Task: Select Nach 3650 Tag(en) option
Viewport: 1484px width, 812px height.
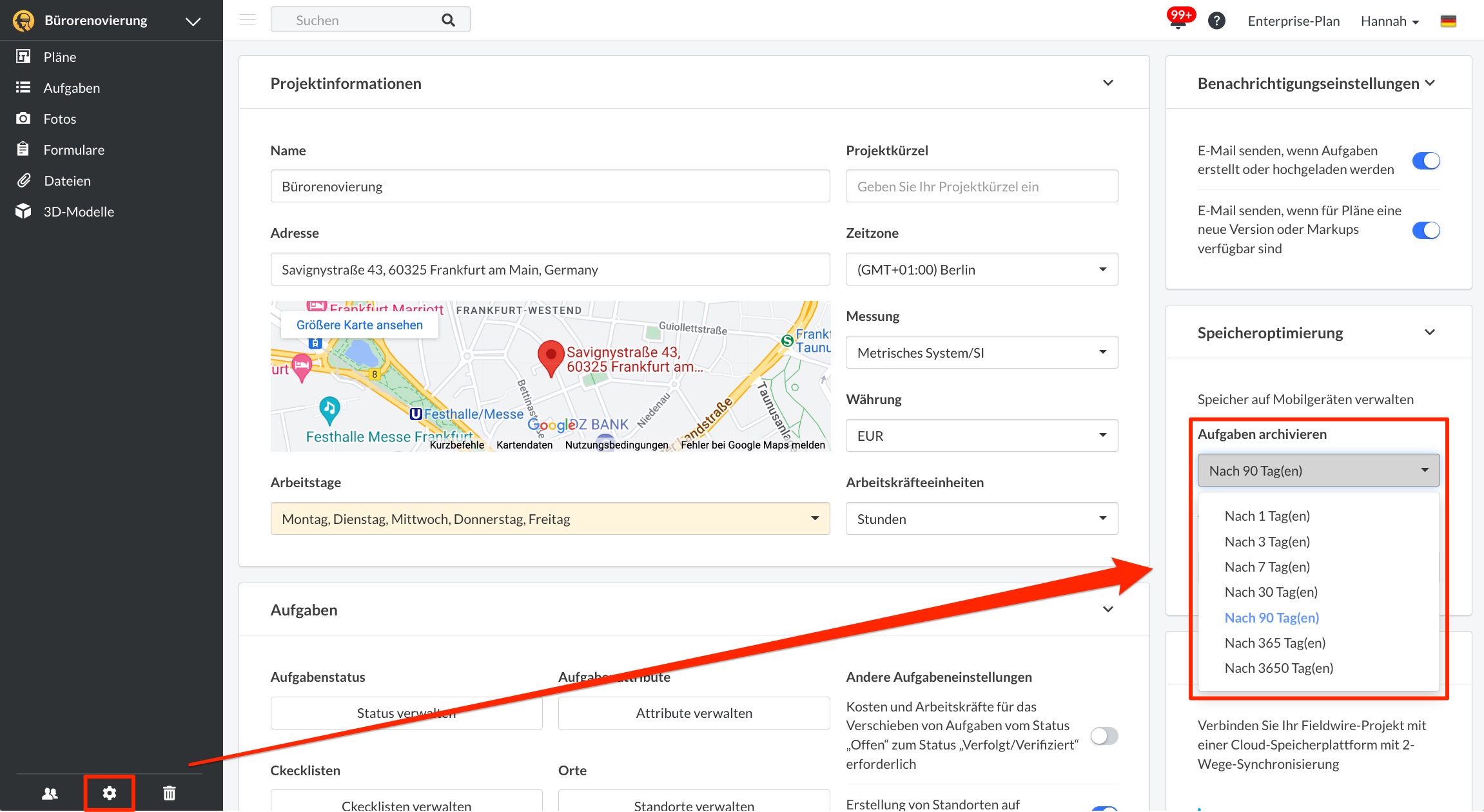Action: (1318, 668)
